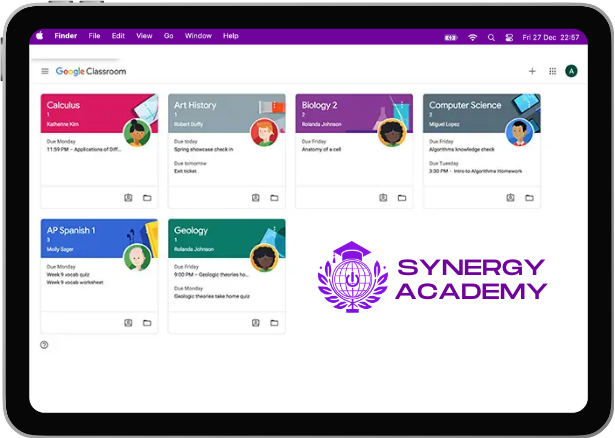
Task: Open the Window menu
Action: pos(198,36)
